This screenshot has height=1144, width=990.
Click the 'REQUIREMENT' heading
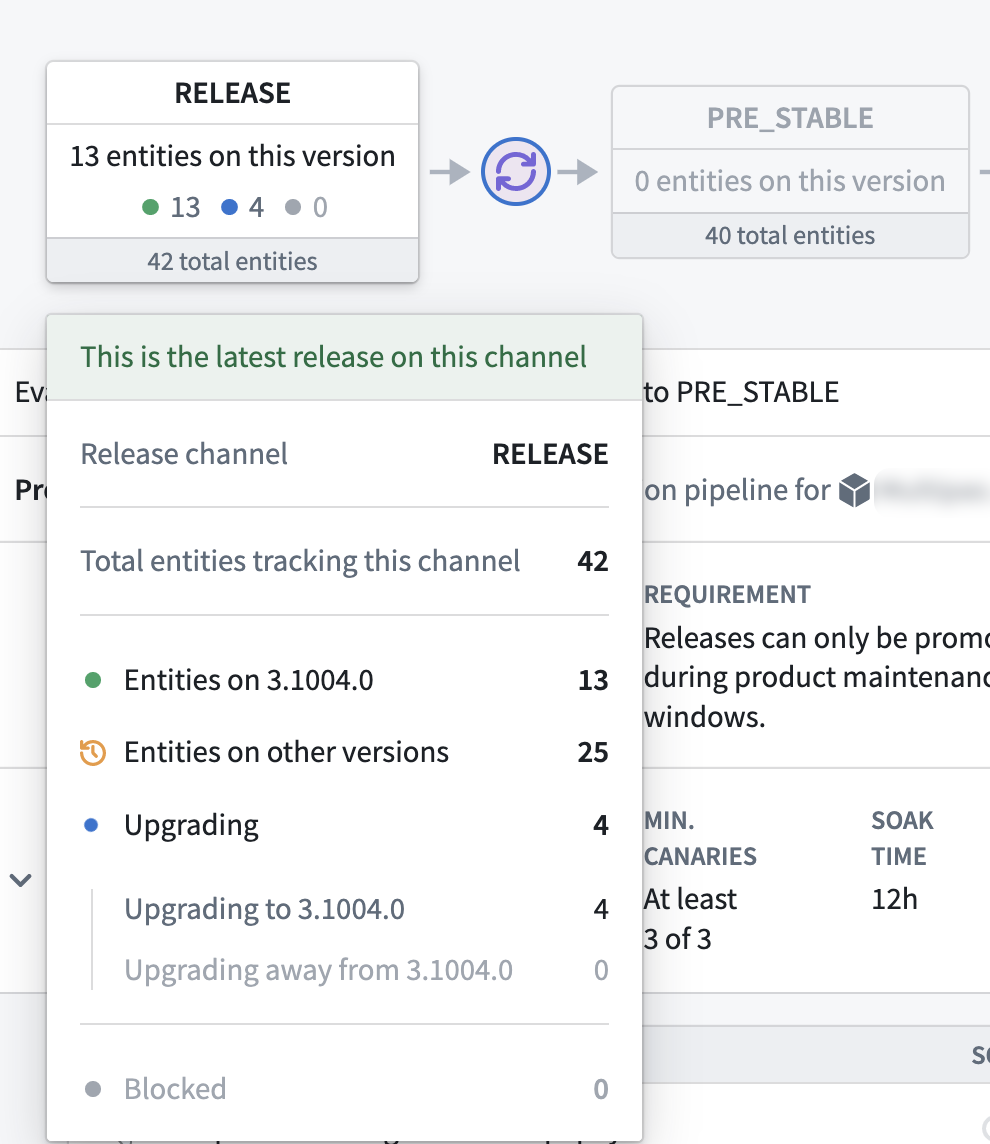point(727,595)
